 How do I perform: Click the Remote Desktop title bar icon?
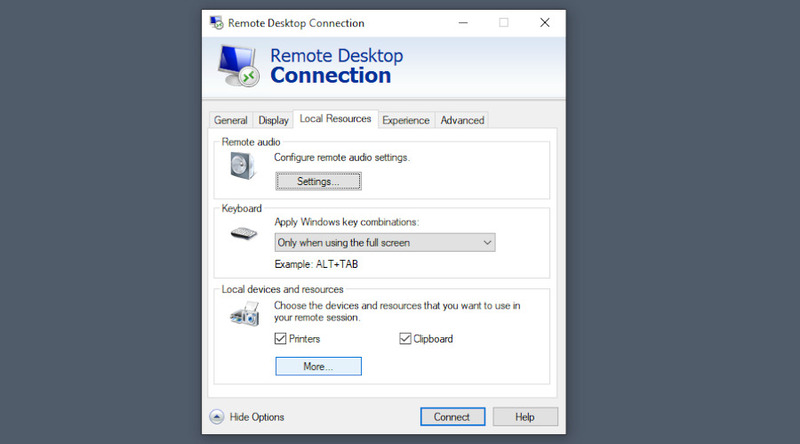coord(217,22)
